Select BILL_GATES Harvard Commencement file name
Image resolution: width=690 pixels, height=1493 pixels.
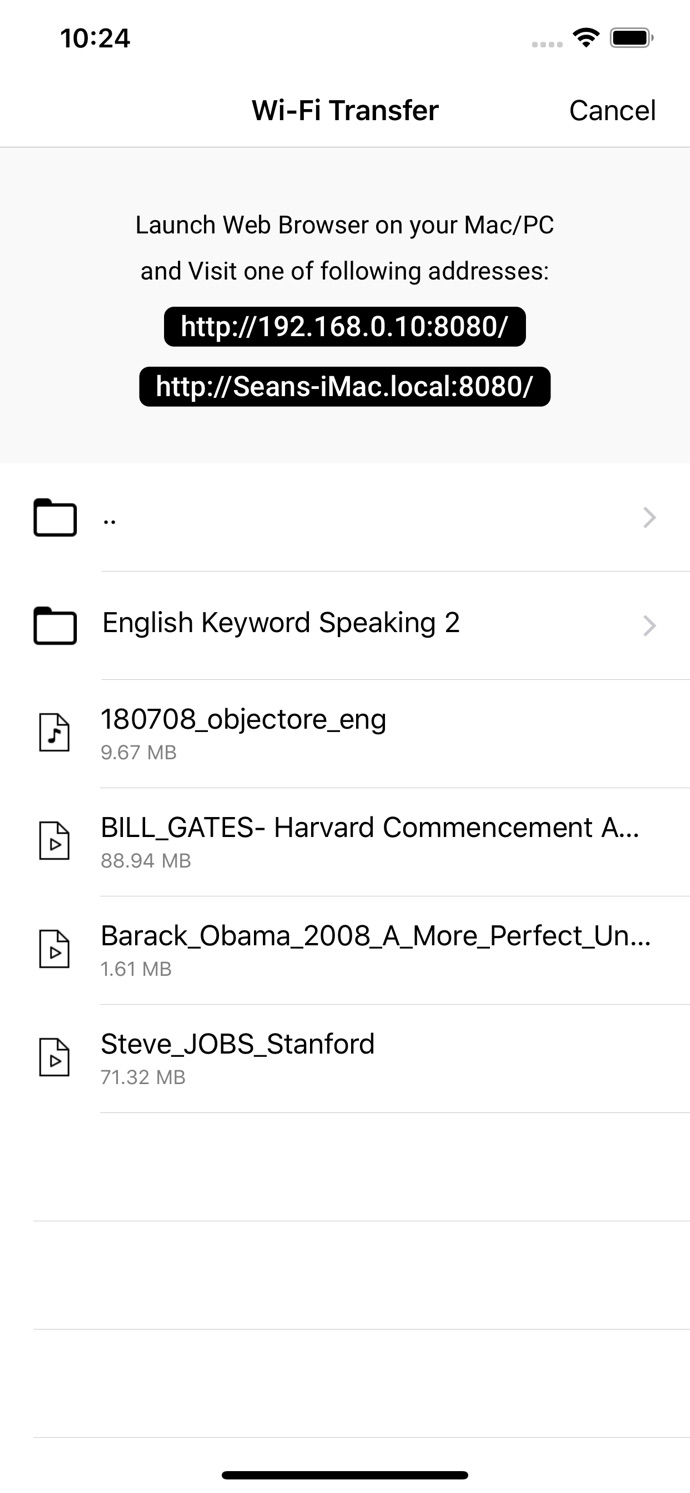(370, 827)
